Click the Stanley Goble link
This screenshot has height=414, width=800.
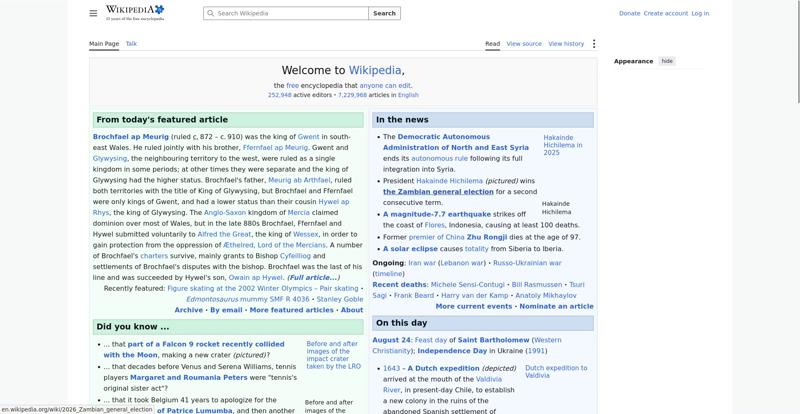[x=340, y=299]
